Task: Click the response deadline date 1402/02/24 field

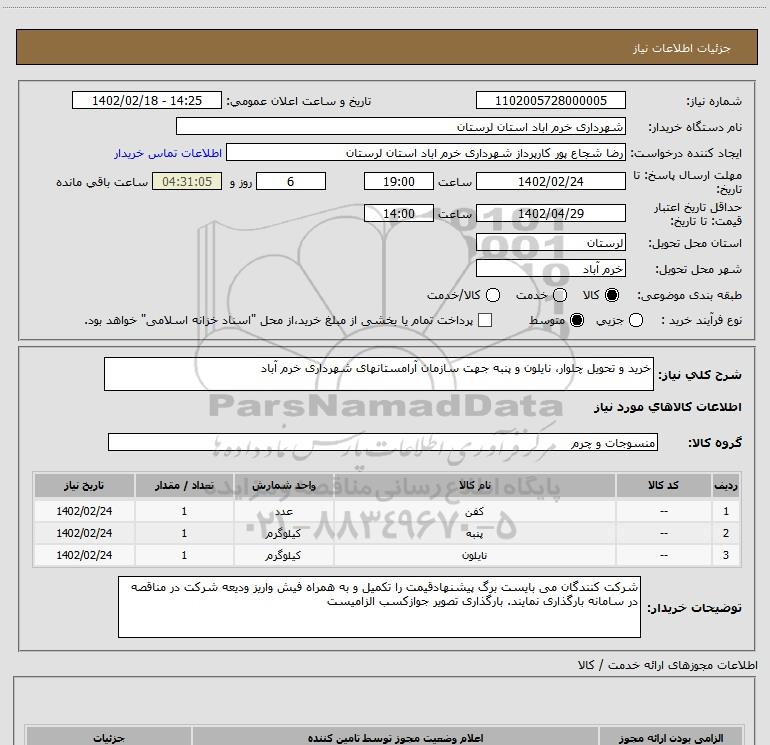Action: 550,181
